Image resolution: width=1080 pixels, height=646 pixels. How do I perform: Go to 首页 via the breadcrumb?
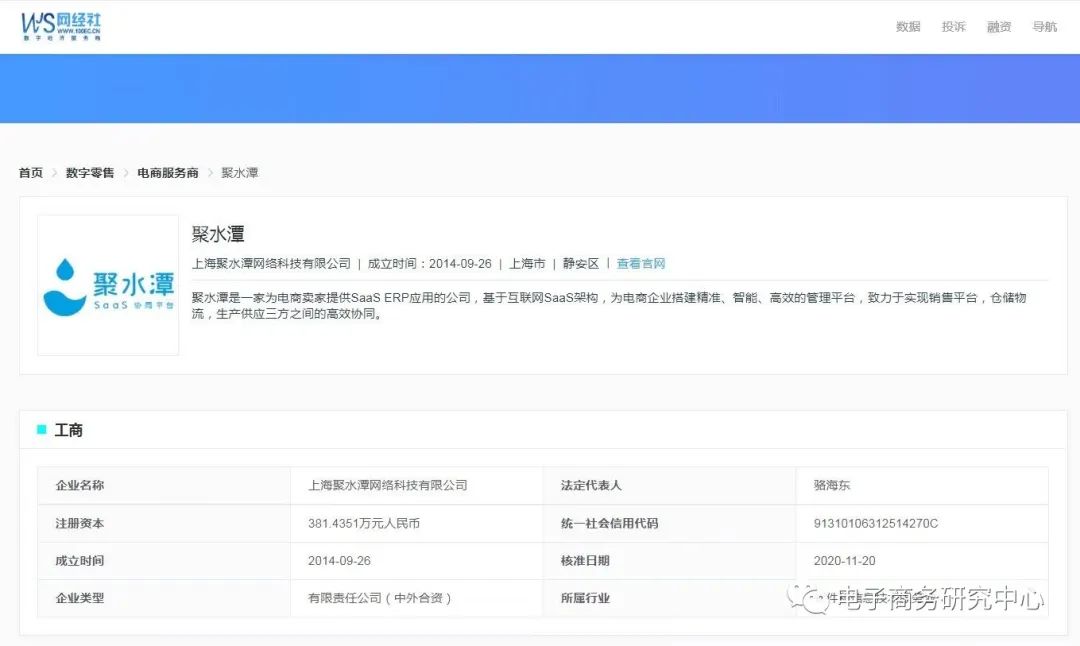click(x=31, y=173)
